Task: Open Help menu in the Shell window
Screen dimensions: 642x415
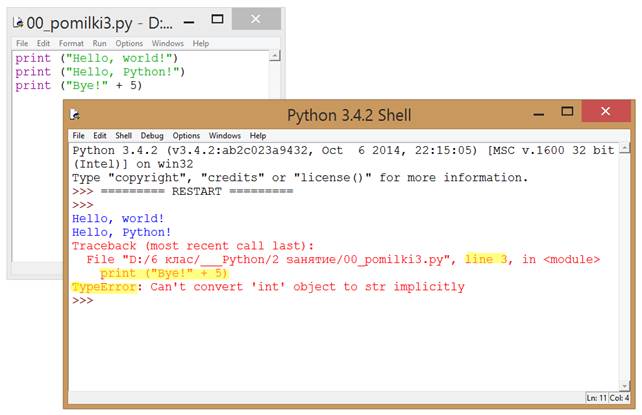Action: click(x=258, y=135)
